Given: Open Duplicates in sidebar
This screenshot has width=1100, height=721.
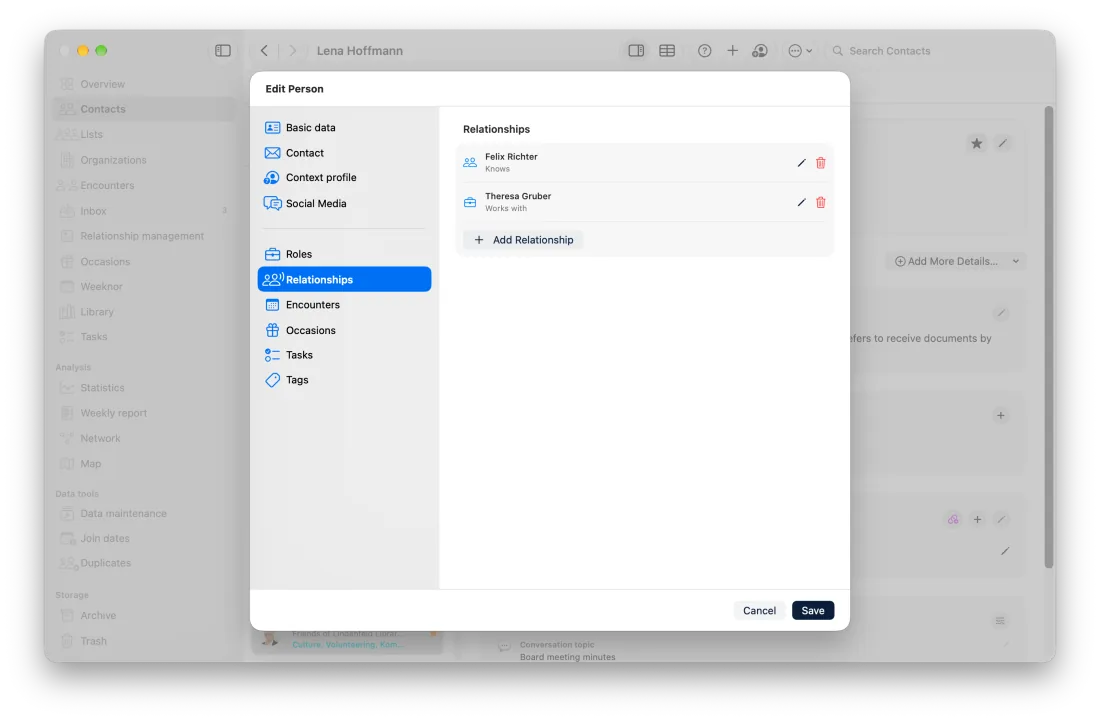Looking at the screenshot, I should point(145,563).
